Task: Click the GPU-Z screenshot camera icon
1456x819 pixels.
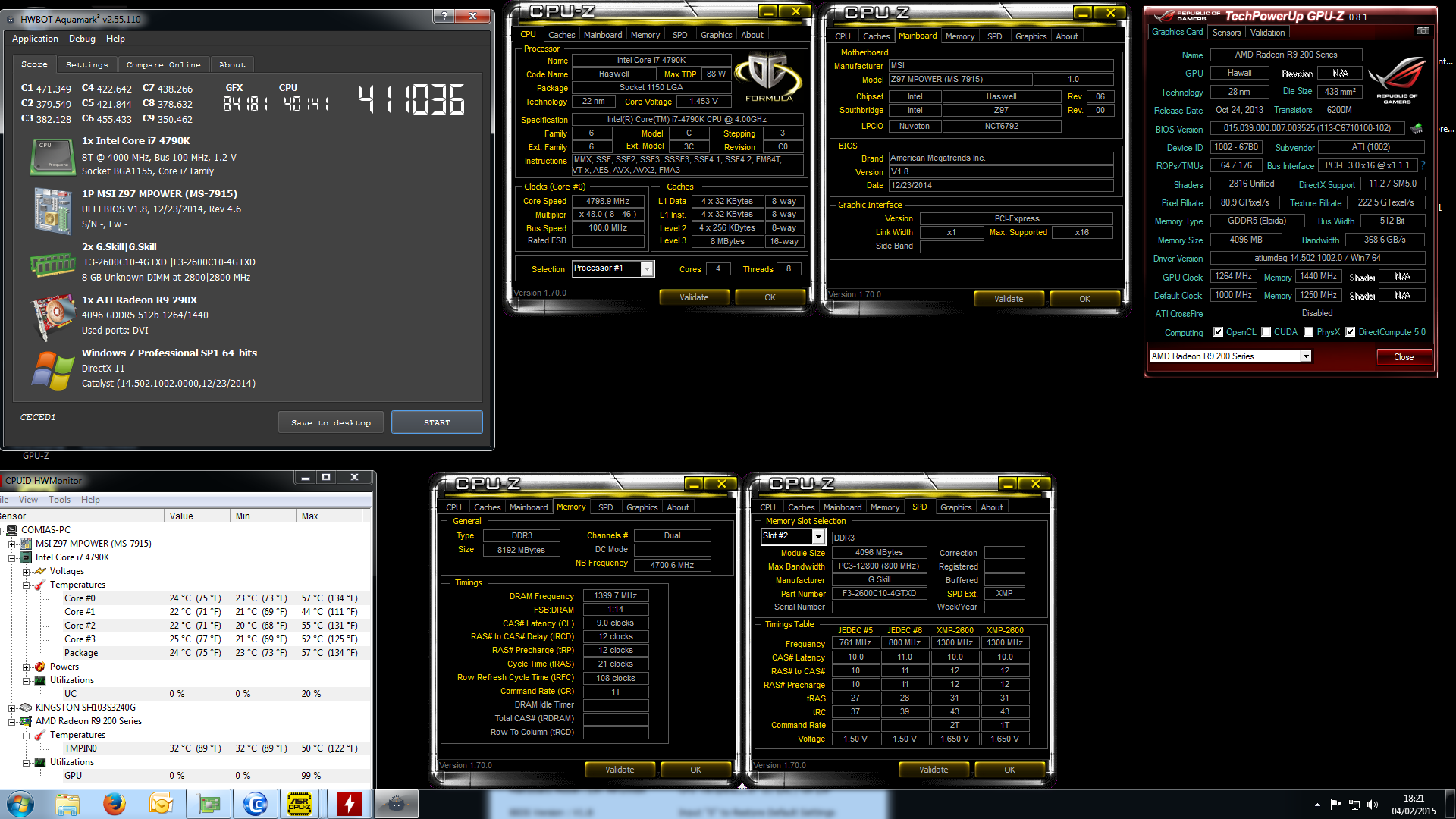Action: (1423, 31)
